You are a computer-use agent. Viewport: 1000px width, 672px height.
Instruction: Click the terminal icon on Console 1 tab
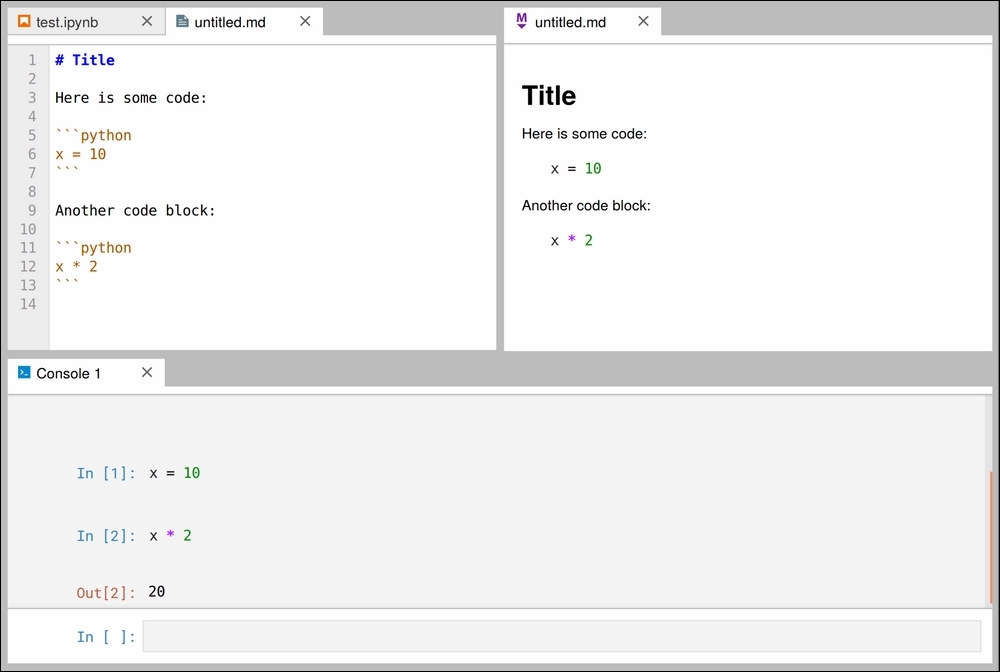coord(24,373)
